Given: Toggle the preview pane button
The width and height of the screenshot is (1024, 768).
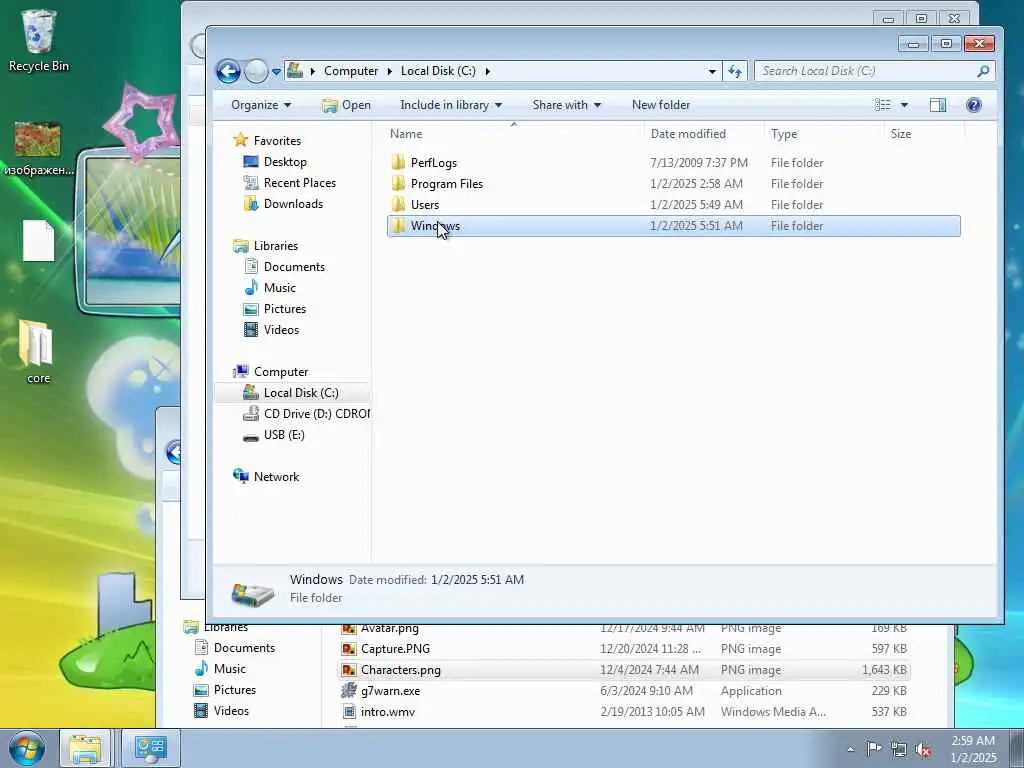Looking at the screenshot, I should click(938, 105).
